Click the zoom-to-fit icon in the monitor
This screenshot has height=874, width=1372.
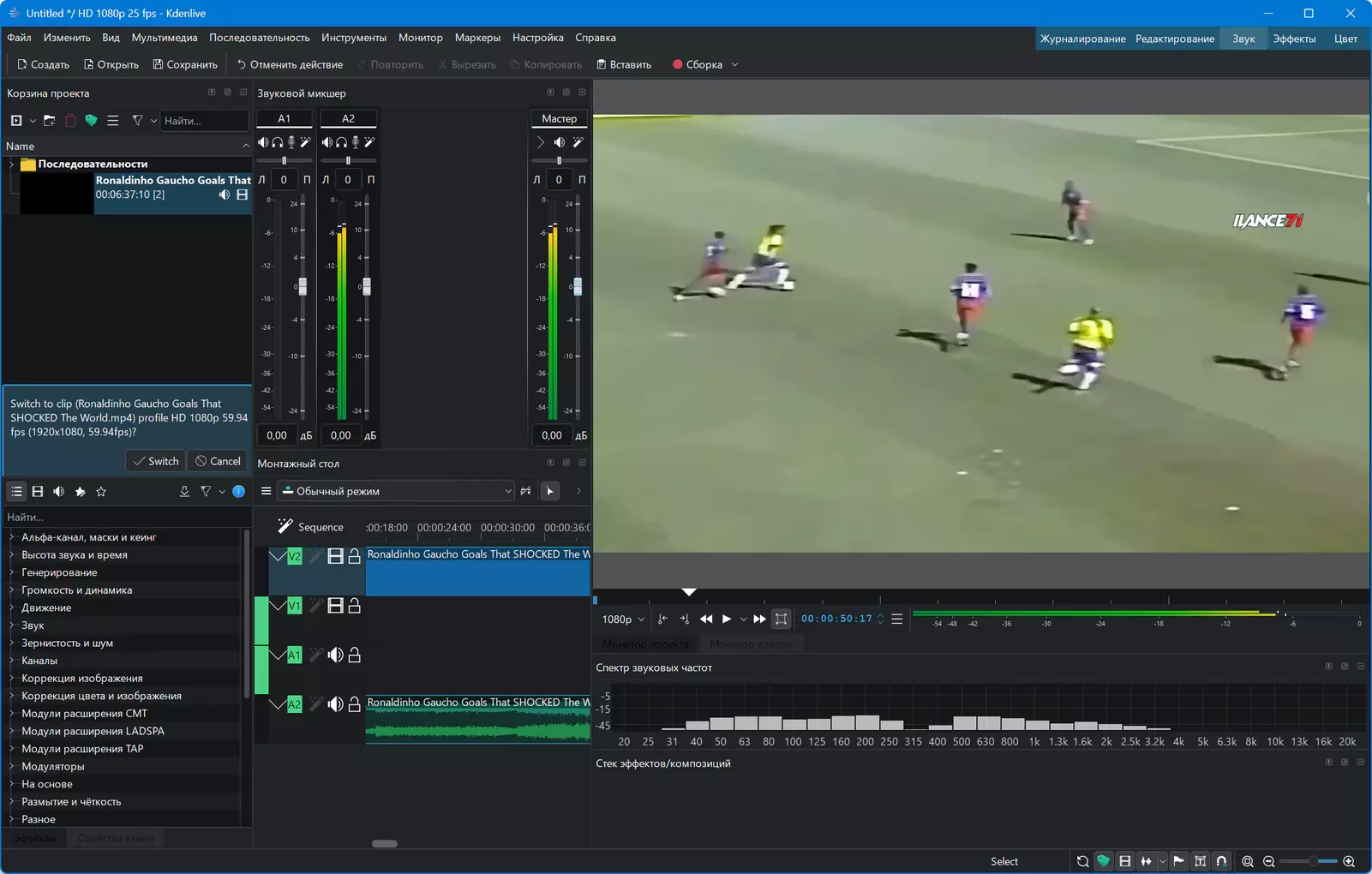point(781,619)
